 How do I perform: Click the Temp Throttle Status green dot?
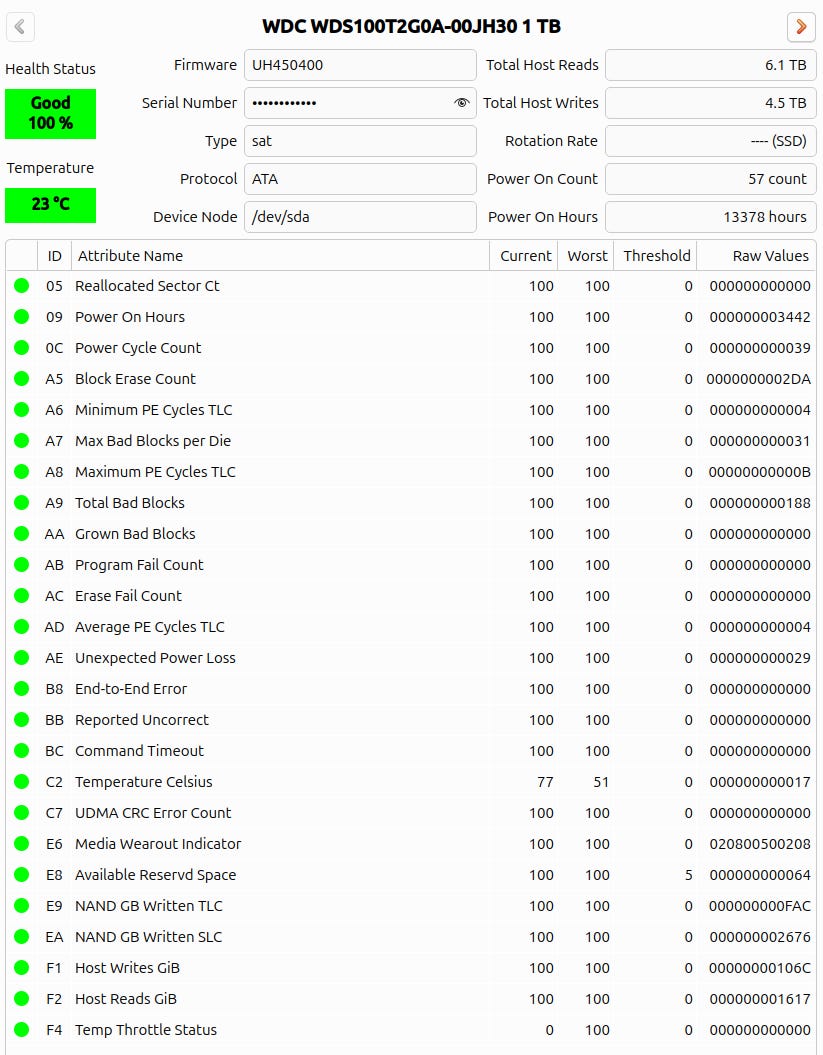pyautogui.click(x=22, y=1030)
